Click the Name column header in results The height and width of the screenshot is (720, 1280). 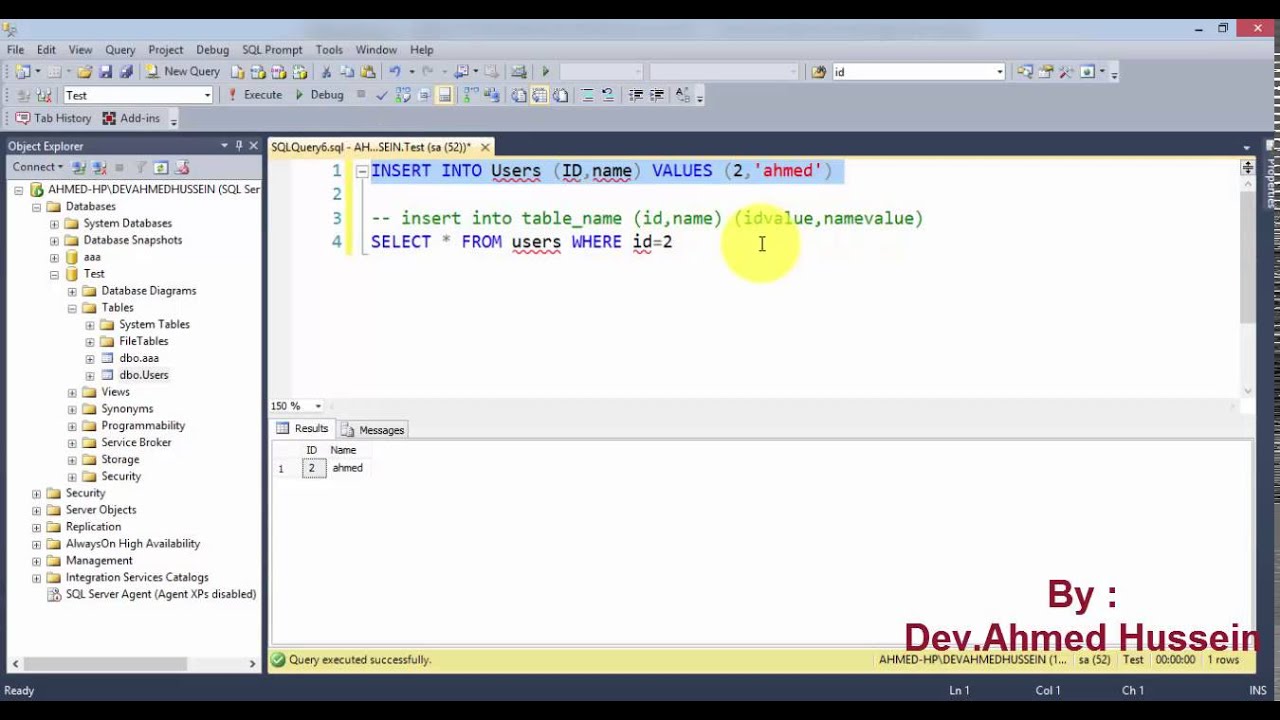[x=343, y=450]
